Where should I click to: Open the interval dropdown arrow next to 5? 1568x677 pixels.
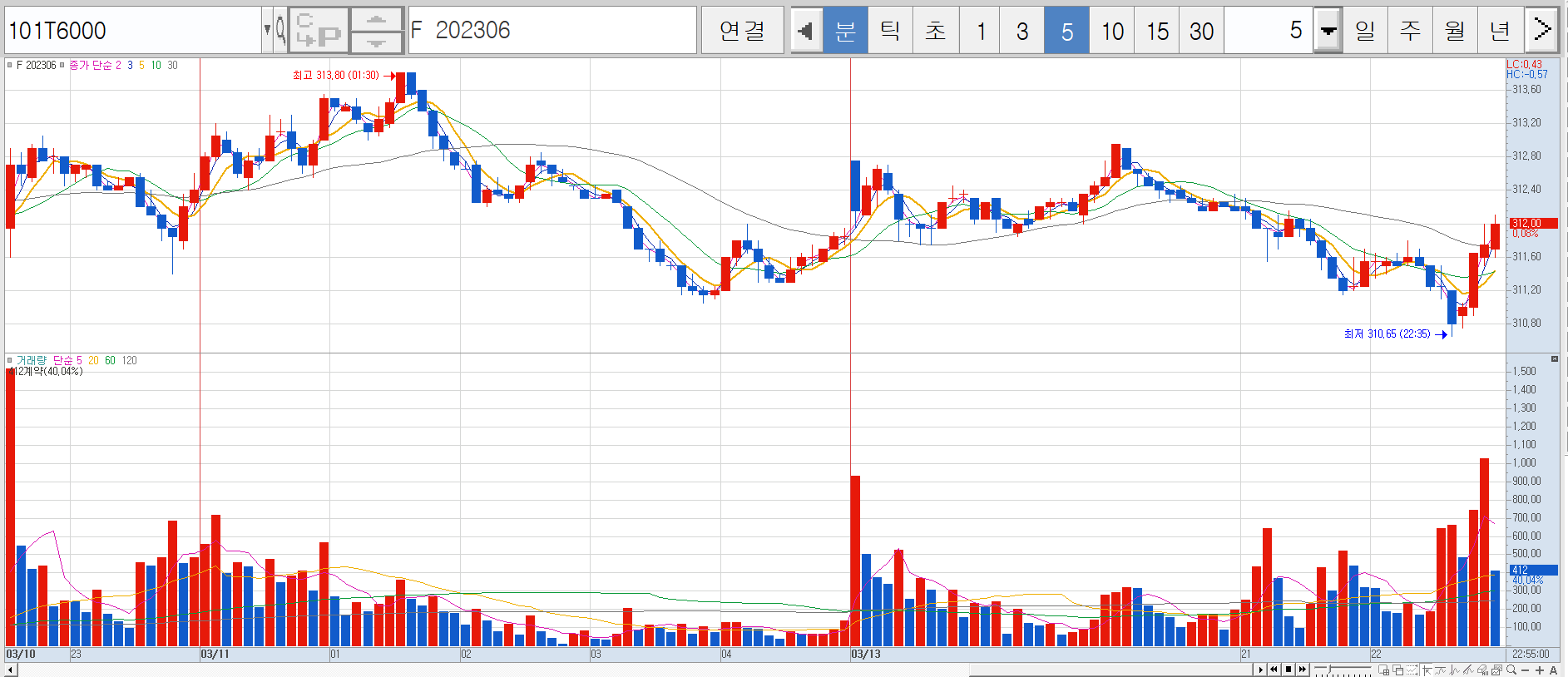click(1328, 31)
